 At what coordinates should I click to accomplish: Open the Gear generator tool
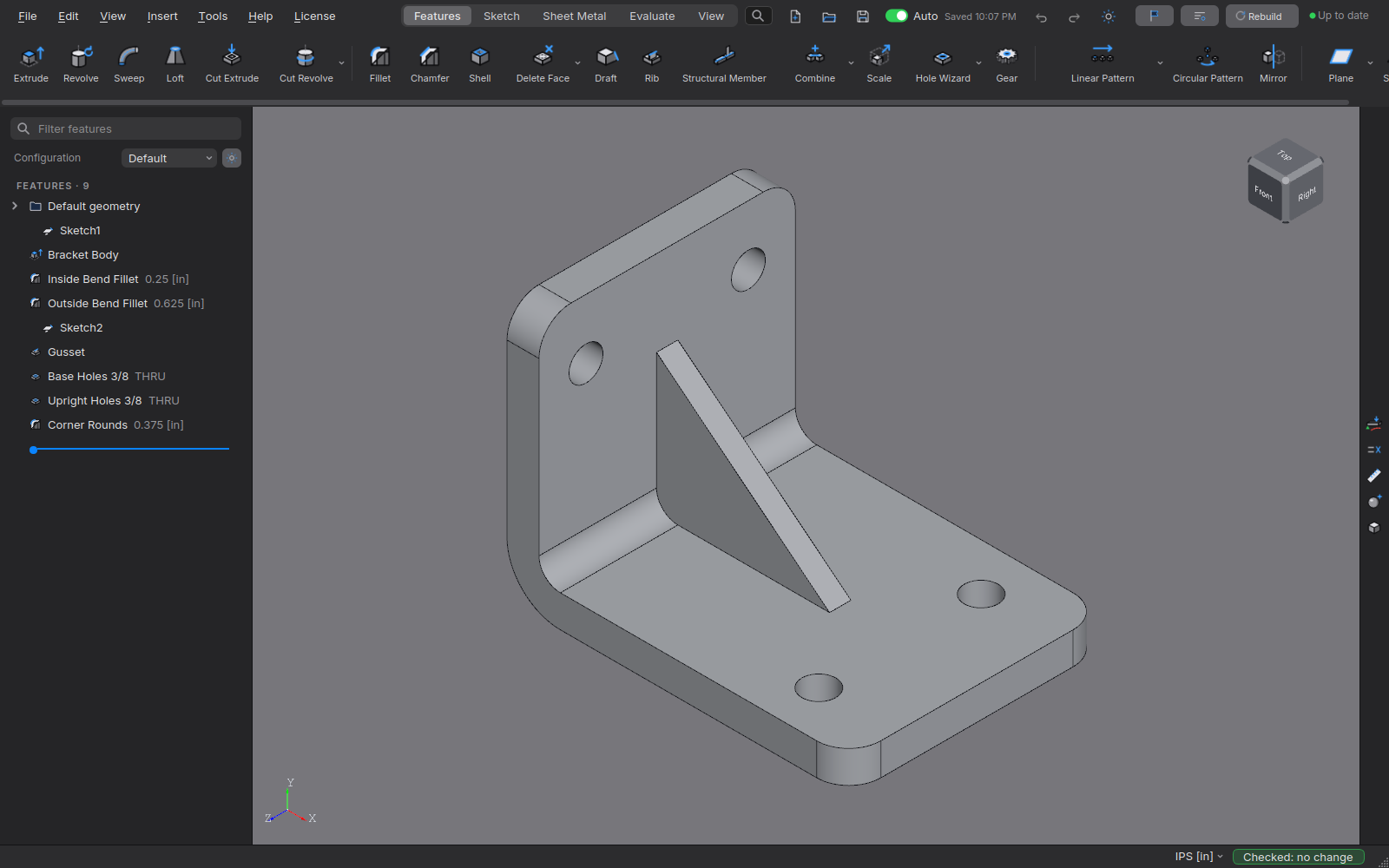pyautogui.click(x=1007, y=65)
